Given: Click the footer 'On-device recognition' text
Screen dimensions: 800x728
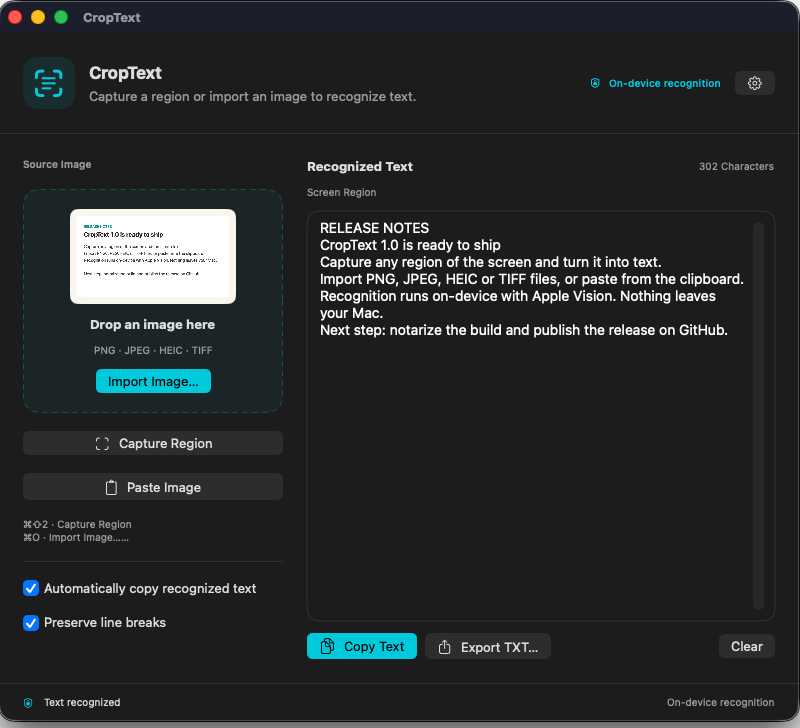Looking at the screenshot, I should (720, 702).
